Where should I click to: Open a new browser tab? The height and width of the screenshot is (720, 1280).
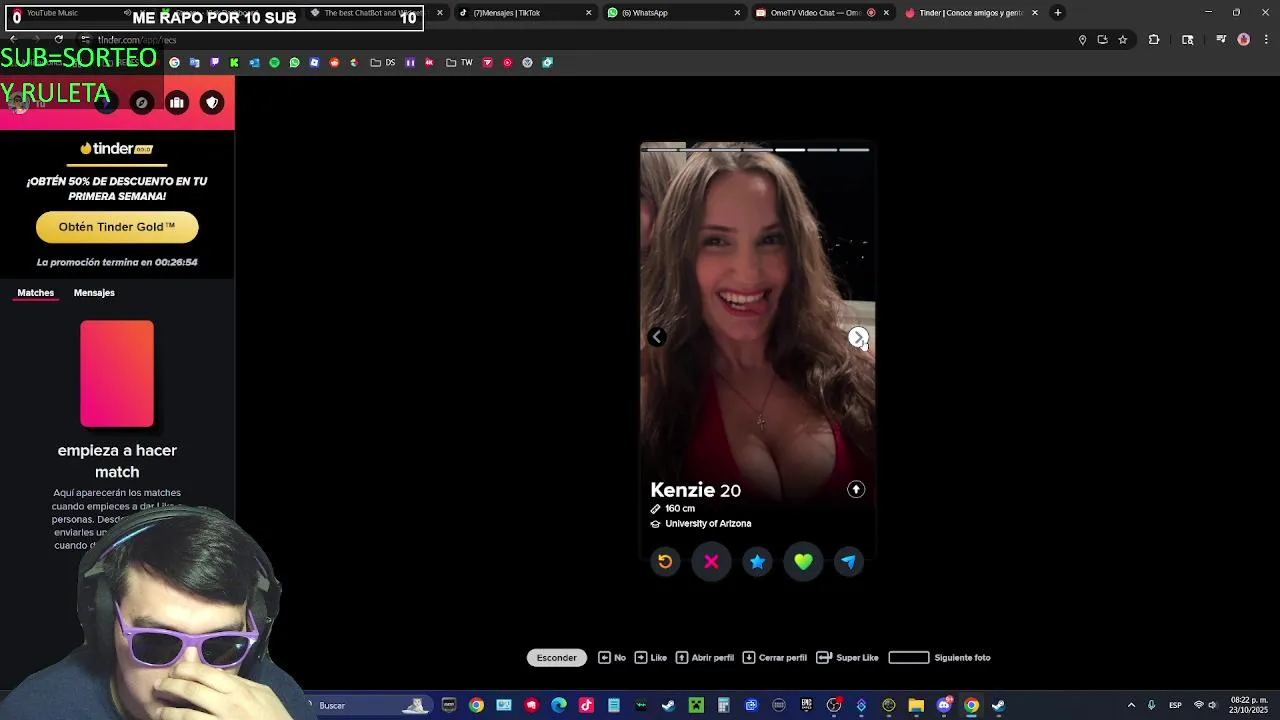click(1058, 13)
